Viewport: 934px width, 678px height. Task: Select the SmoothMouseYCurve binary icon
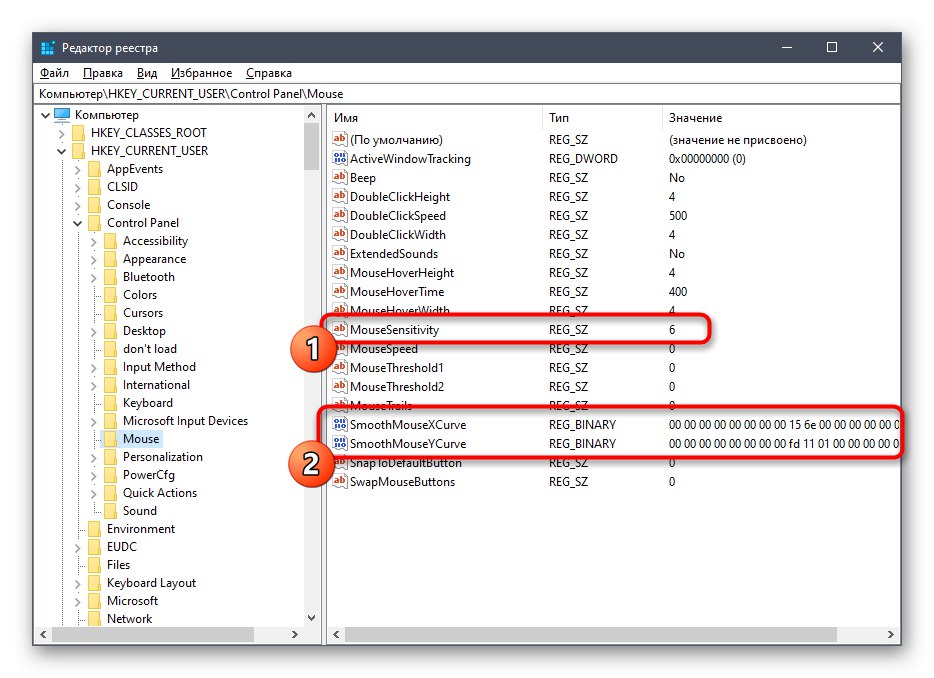[x=340, y=444]
